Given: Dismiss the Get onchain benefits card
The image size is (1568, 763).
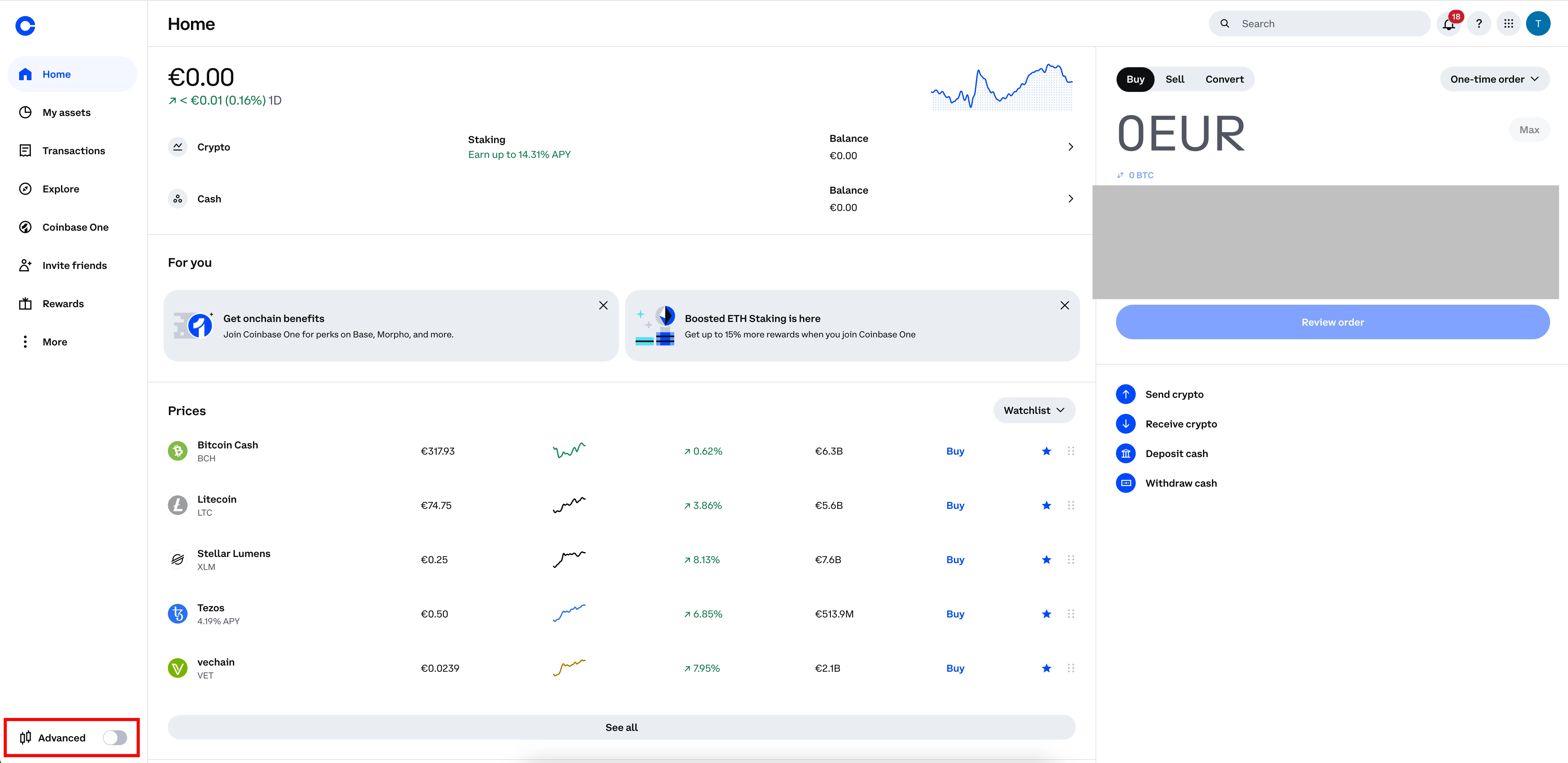Looking at the screenshot, I should (603, 305).
